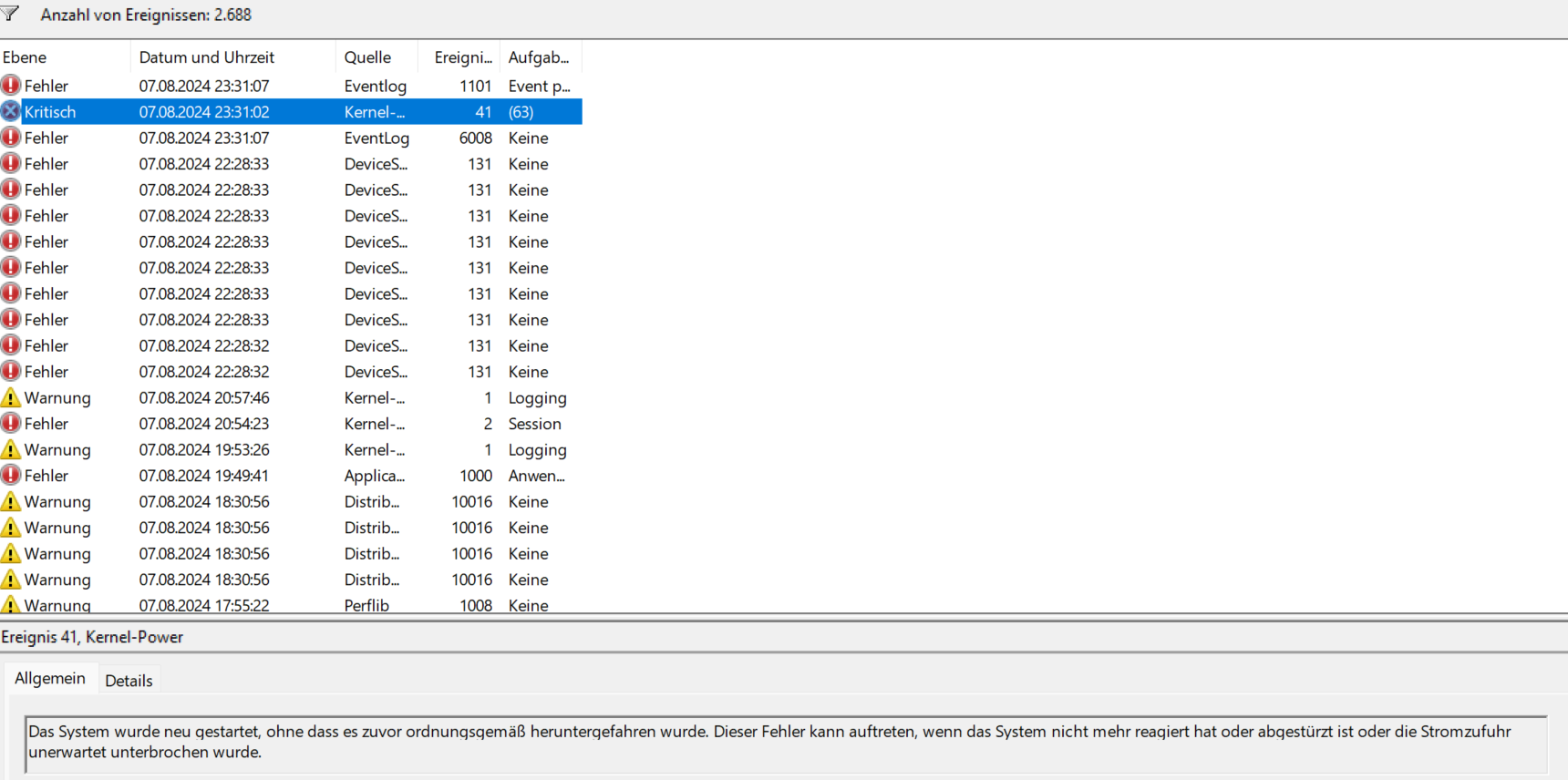Sort by the Aufgab... column header
1568x780 pixels.
pyautogui.click(x=541, y=57)
